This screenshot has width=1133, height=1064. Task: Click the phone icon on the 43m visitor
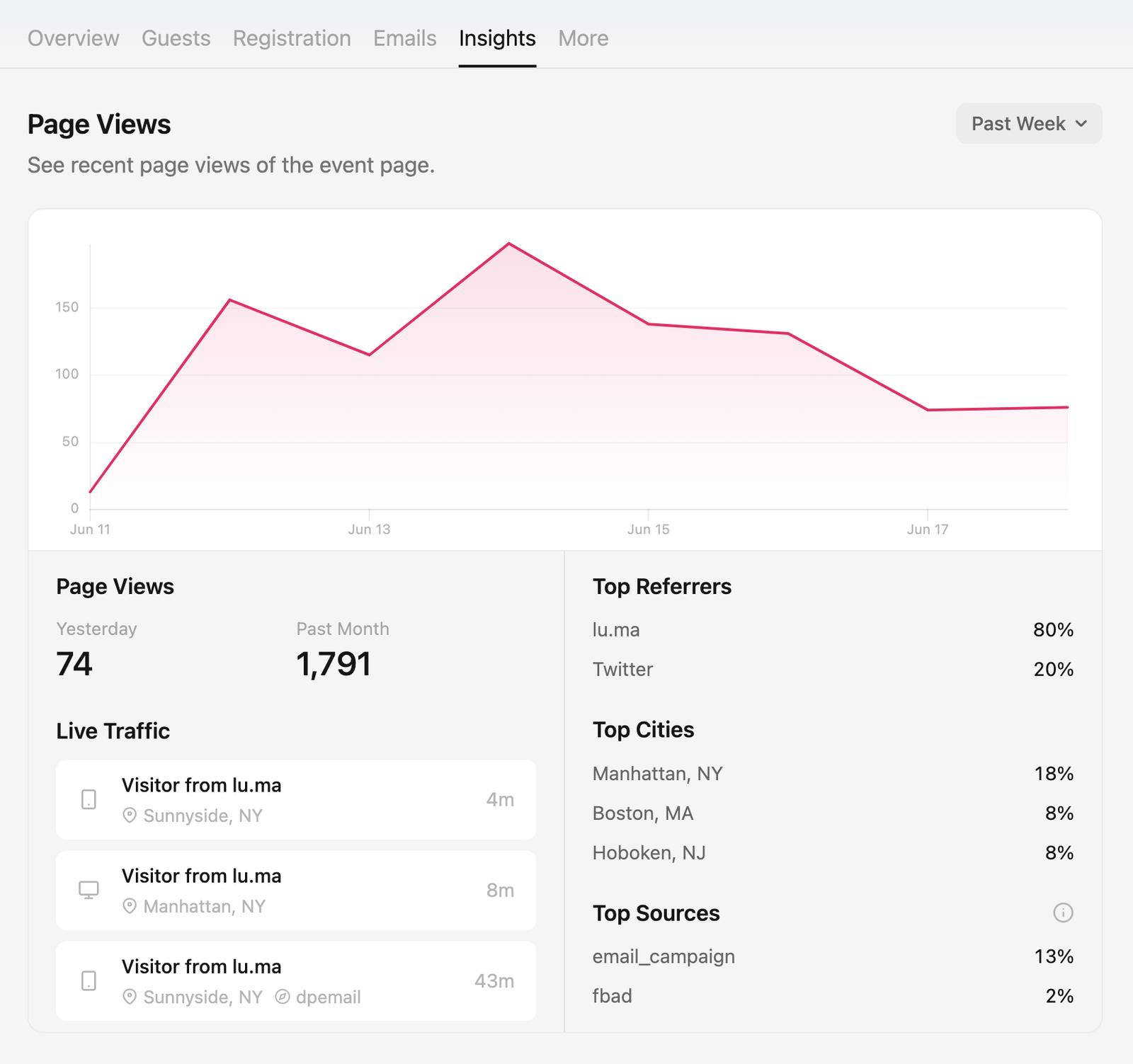tap(89, 980)
